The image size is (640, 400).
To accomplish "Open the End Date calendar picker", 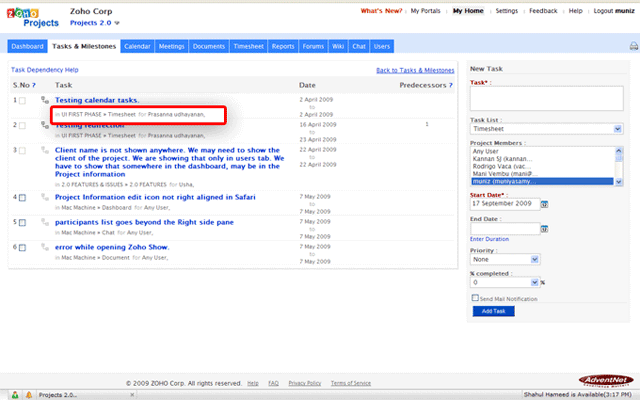I will tap(545, 229).
